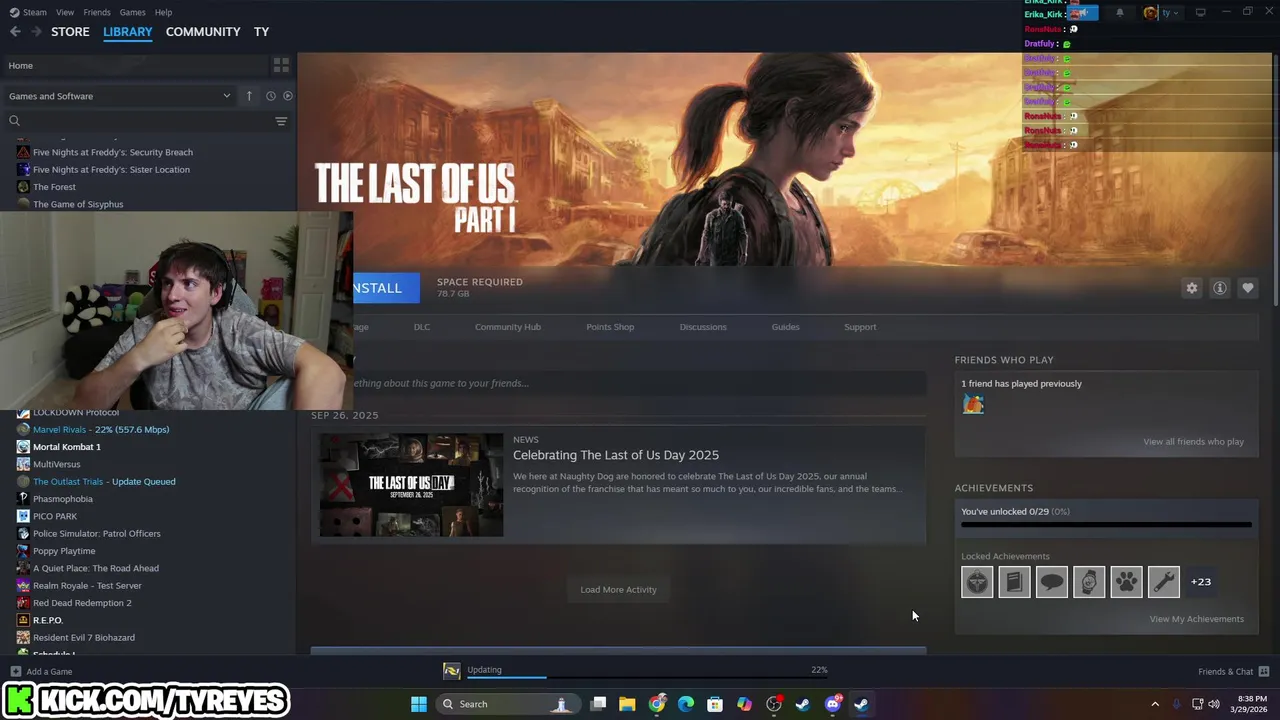Open Guides link
Image resolution: width=1280 pixels, height=720 pixels.
point(785,327)
